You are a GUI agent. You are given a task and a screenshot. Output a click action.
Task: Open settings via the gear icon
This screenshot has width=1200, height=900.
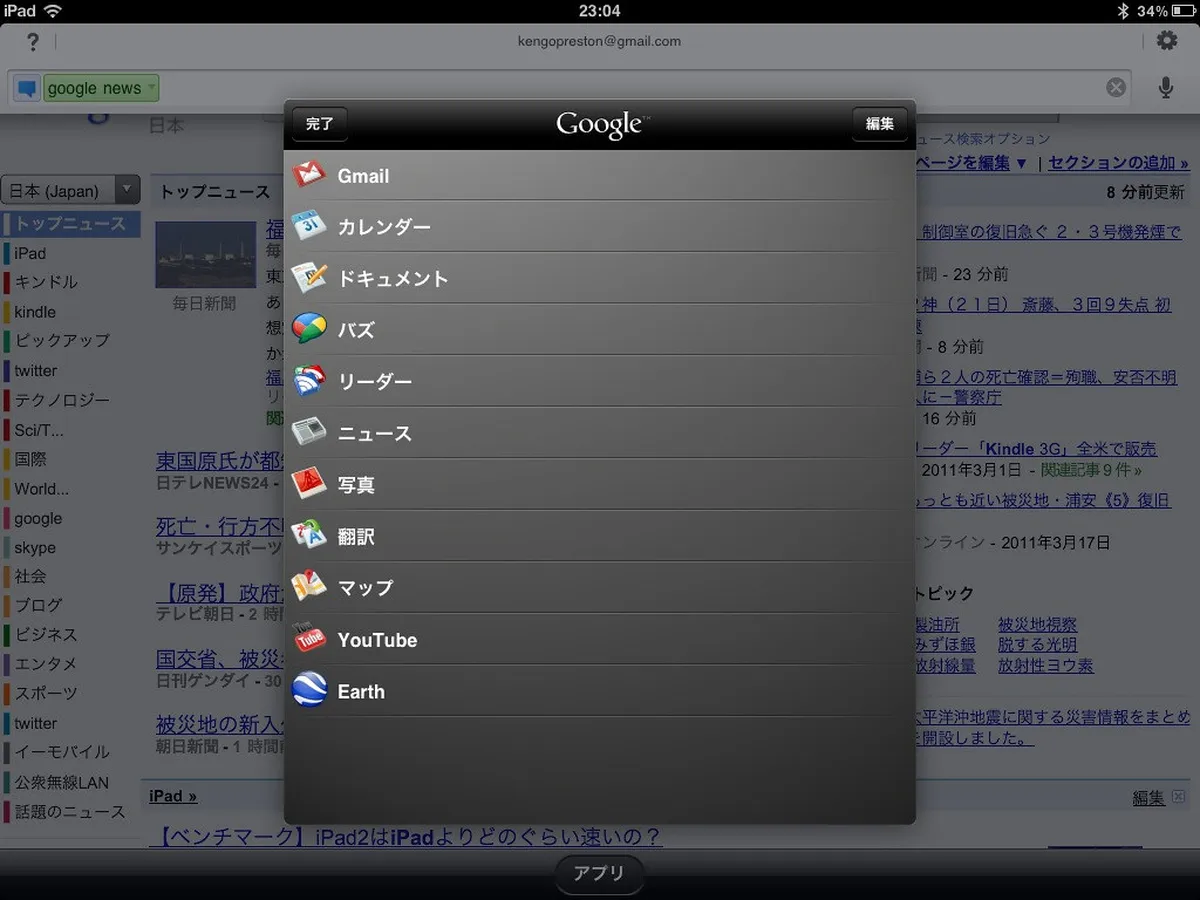click(x=1166, y=41)
